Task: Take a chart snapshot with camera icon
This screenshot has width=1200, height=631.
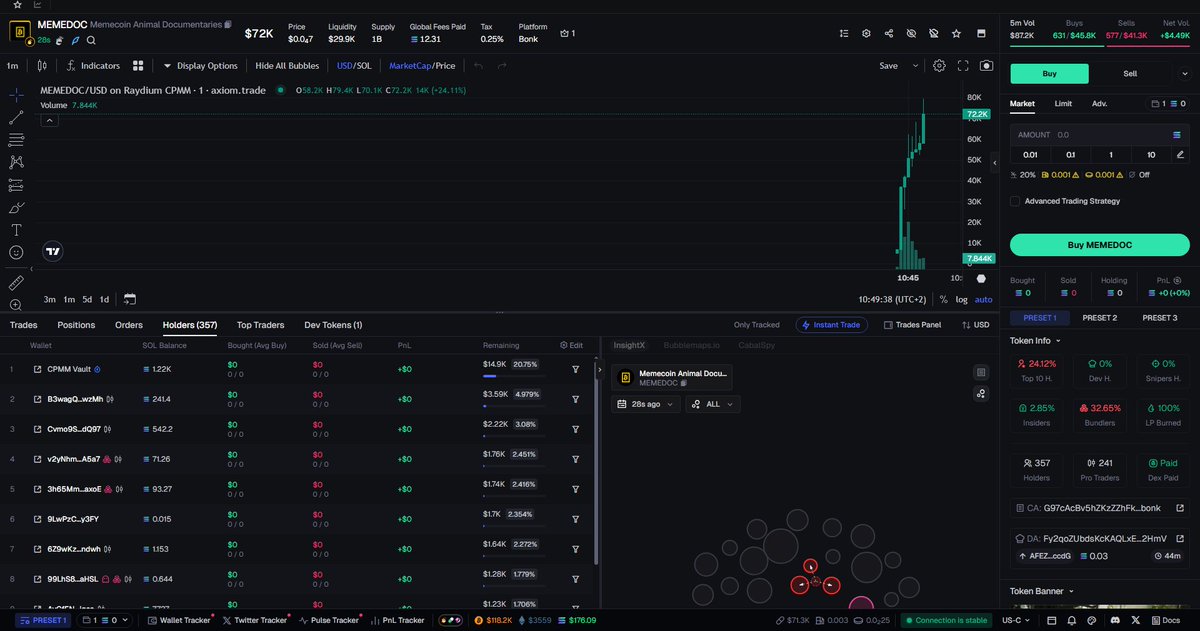Action: click(987, 66)
